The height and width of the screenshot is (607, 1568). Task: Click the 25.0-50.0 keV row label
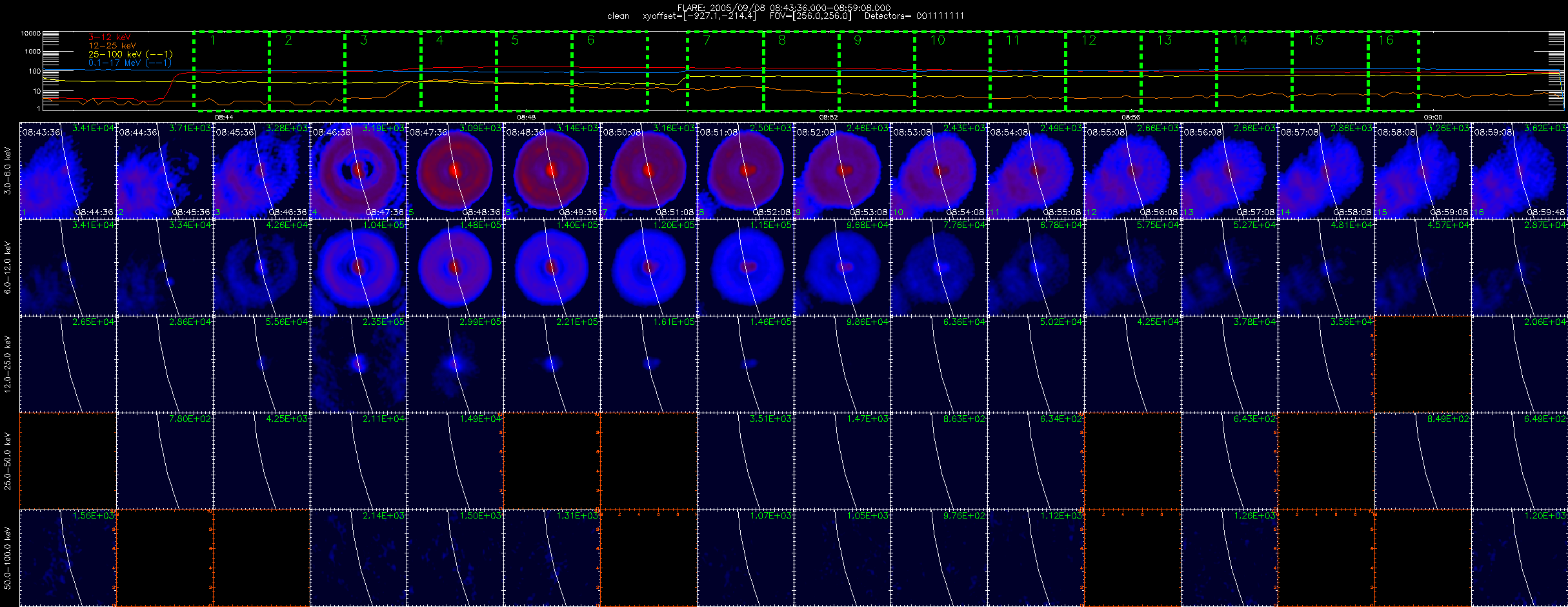[x=8, y=461]
